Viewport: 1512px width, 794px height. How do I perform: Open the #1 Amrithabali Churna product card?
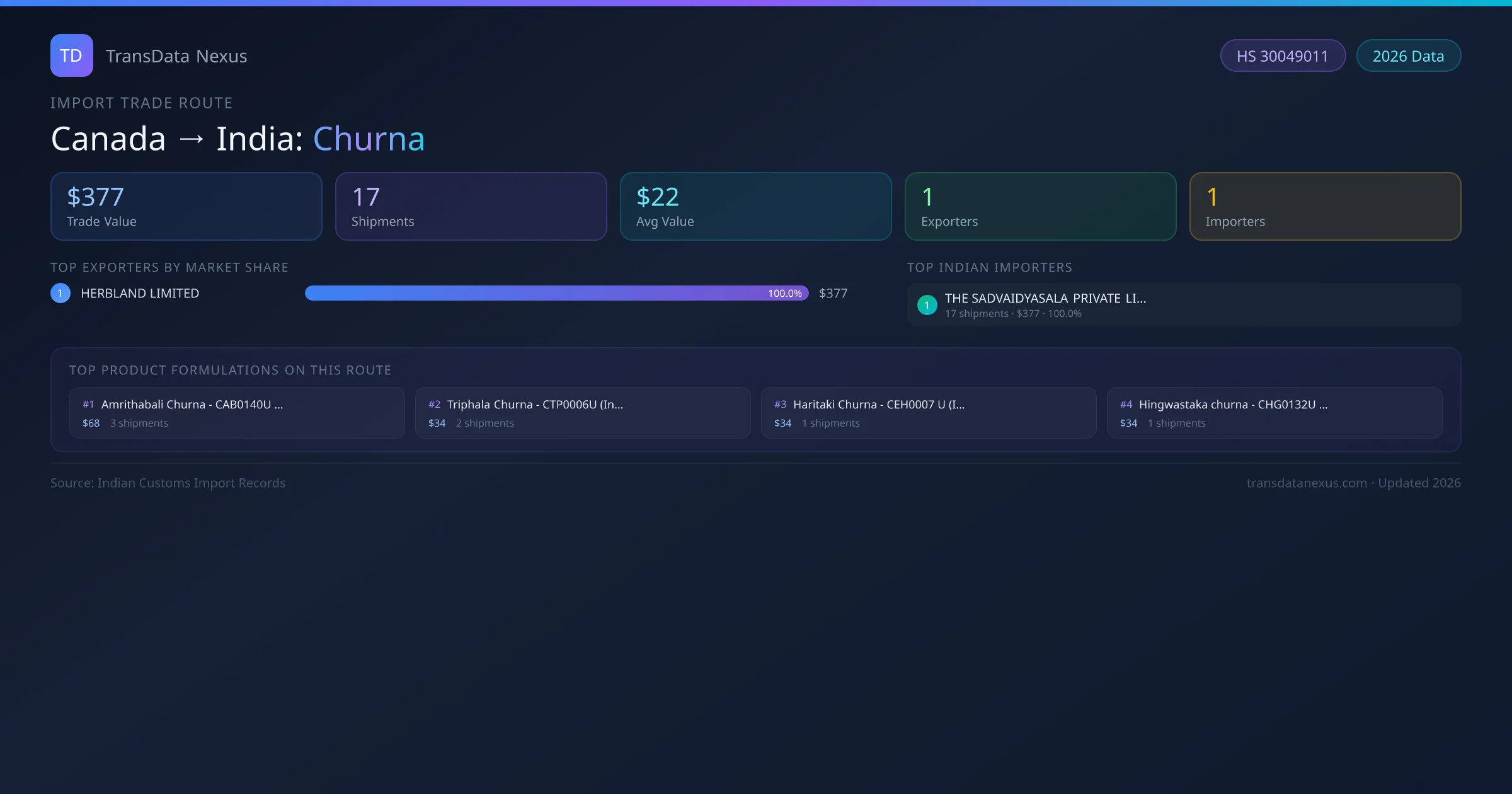pyautogui.click(x=237, y=413)
